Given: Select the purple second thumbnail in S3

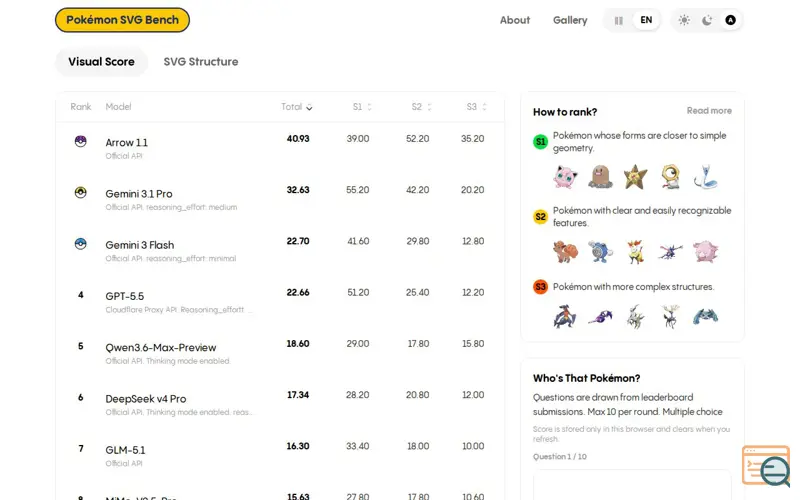Looking at the screenshot, I should tap(600, 316).
